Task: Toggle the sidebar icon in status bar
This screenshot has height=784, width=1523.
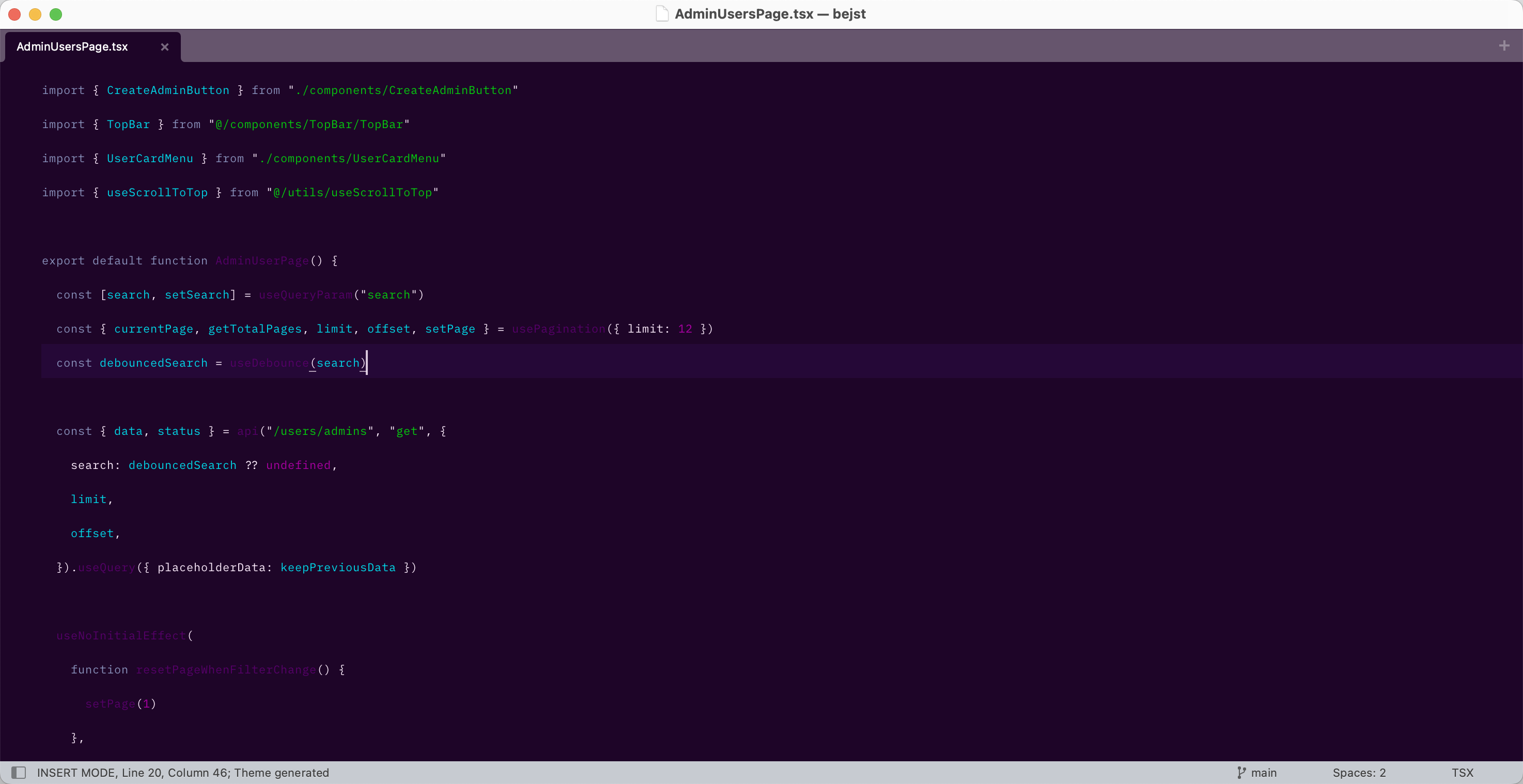Action: pyautogui.click(x=19, y=772)
